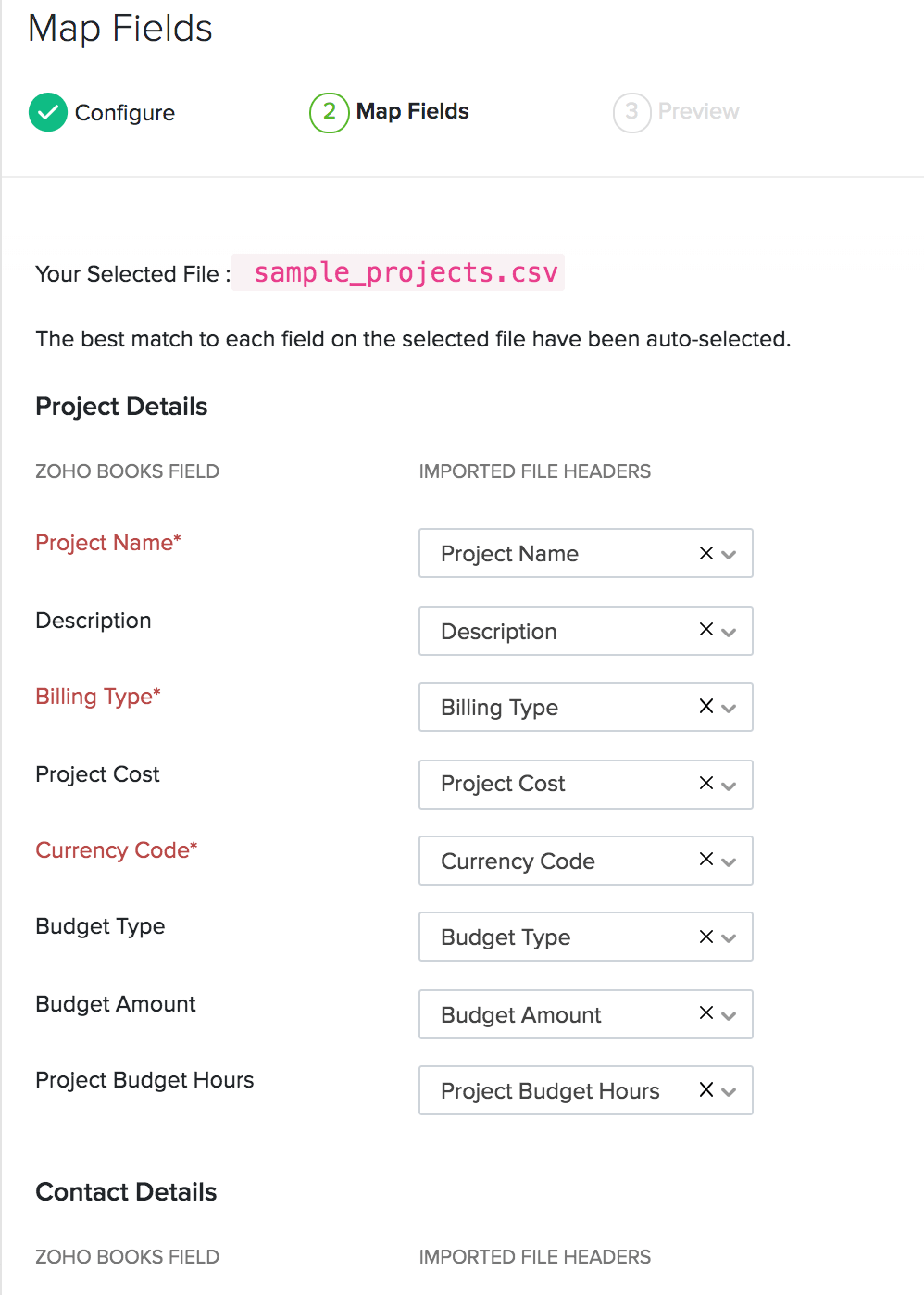
Task: Click the green Configure completion checkmark
Action: [x=48, y=112]
